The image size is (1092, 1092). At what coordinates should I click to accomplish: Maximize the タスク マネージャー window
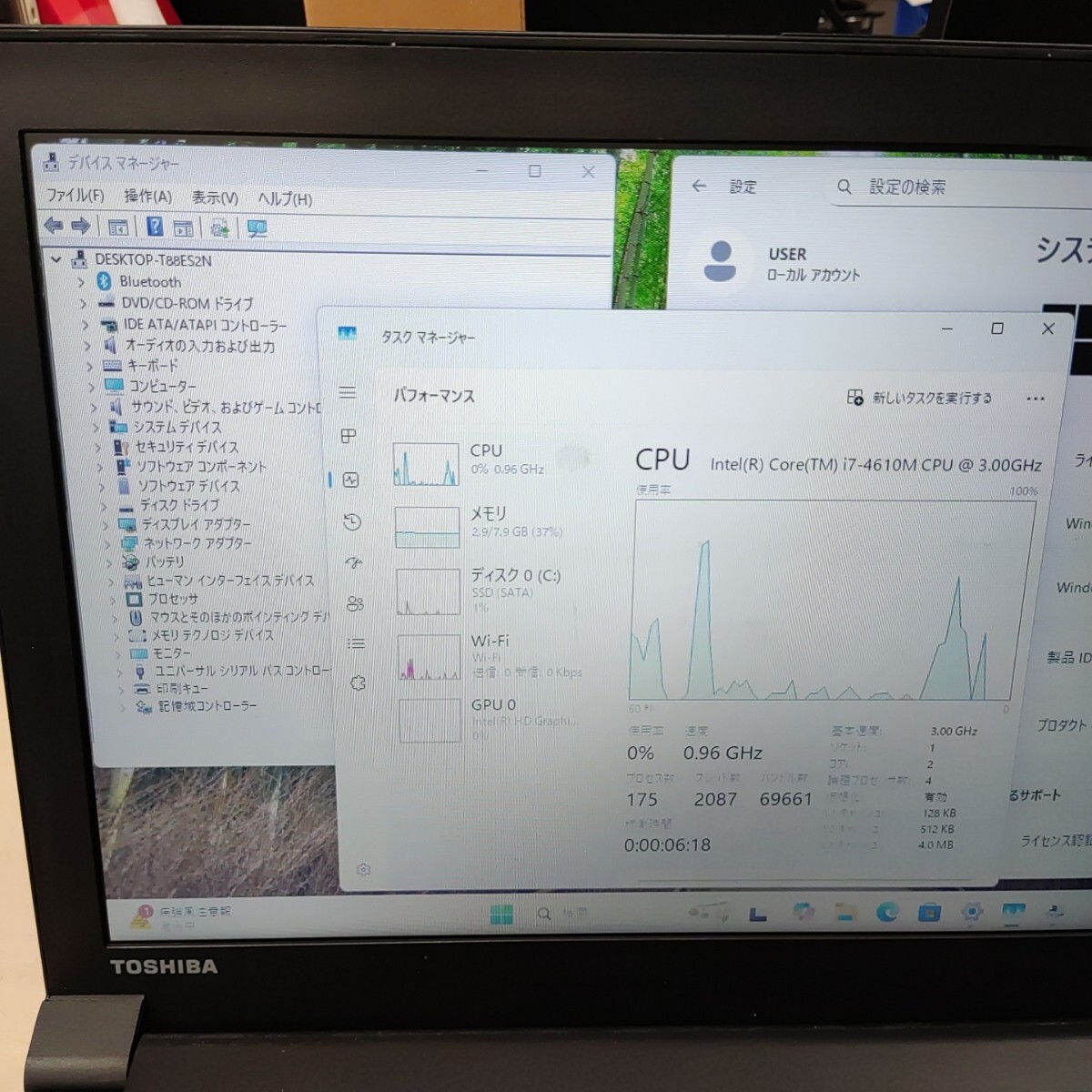tap(997, 329)
